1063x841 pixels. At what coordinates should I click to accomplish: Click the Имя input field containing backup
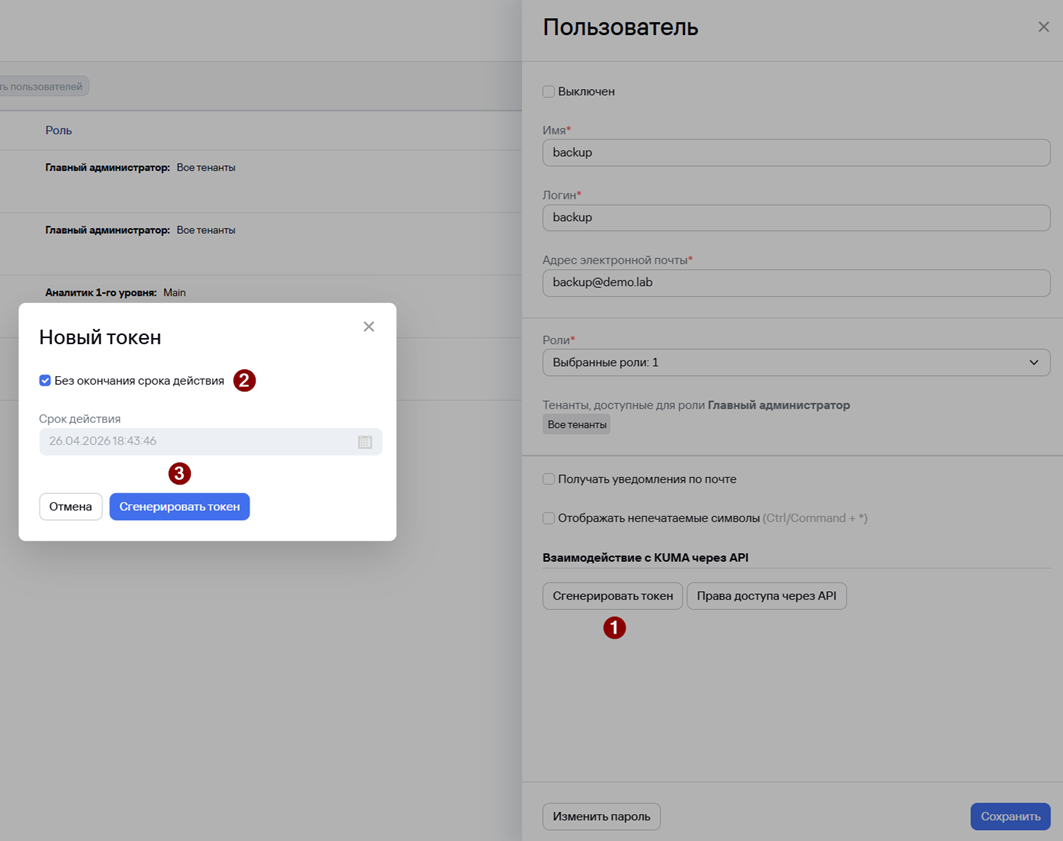tap(796, 152)
